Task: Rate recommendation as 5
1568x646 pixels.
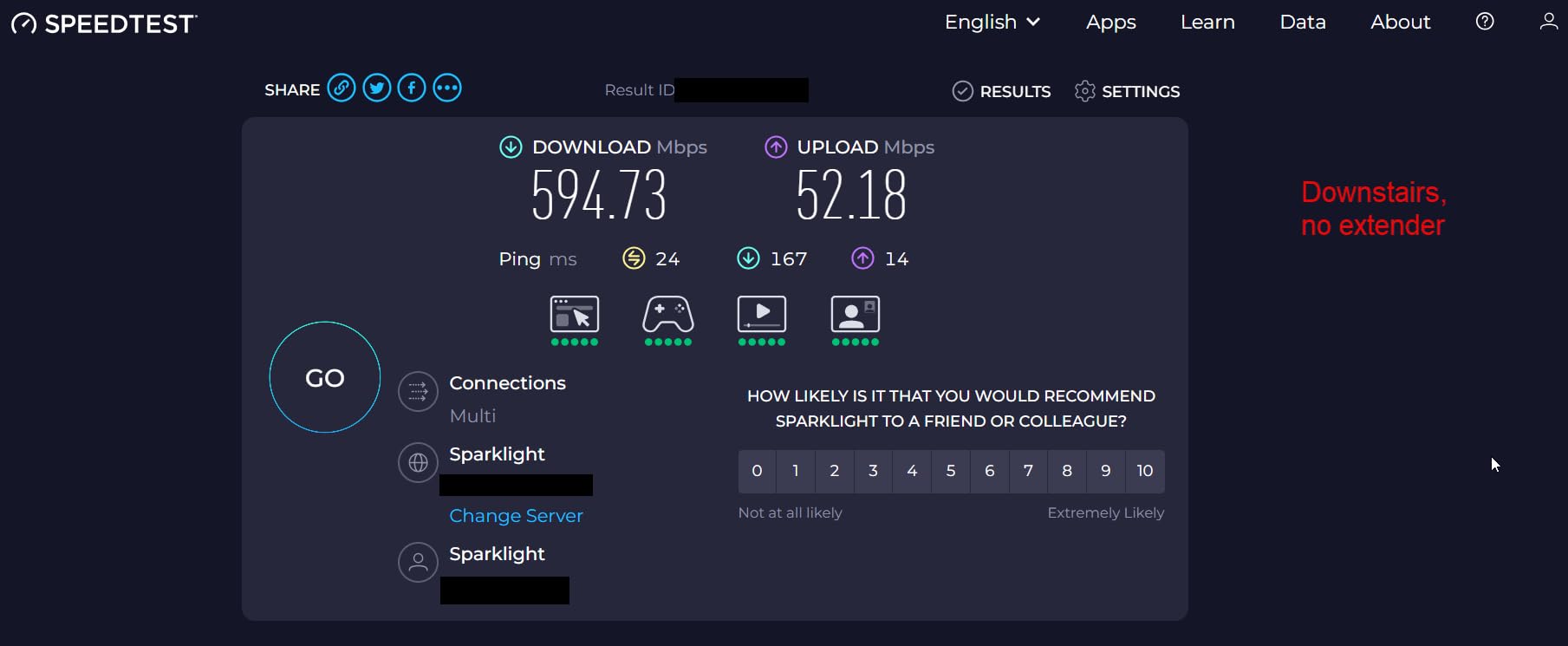Action: pos(951,471)
